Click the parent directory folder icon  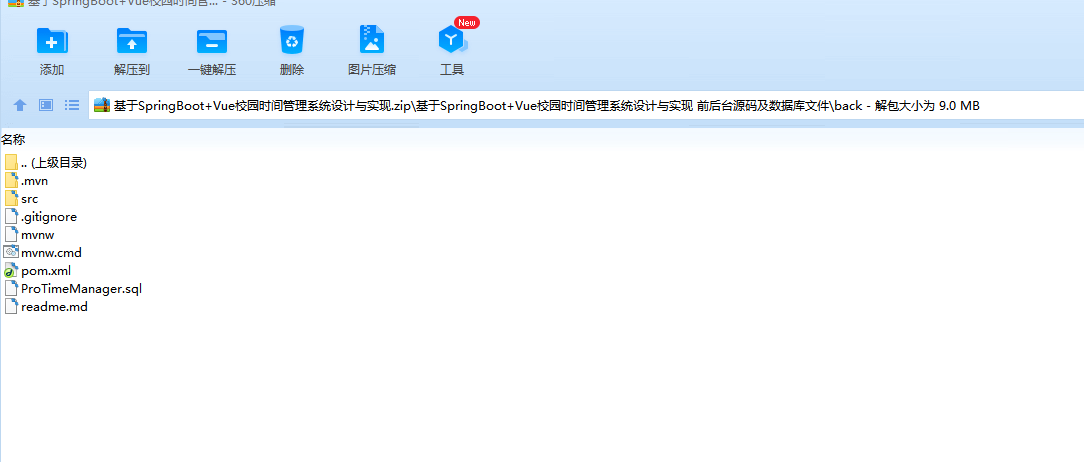[11, 163]
